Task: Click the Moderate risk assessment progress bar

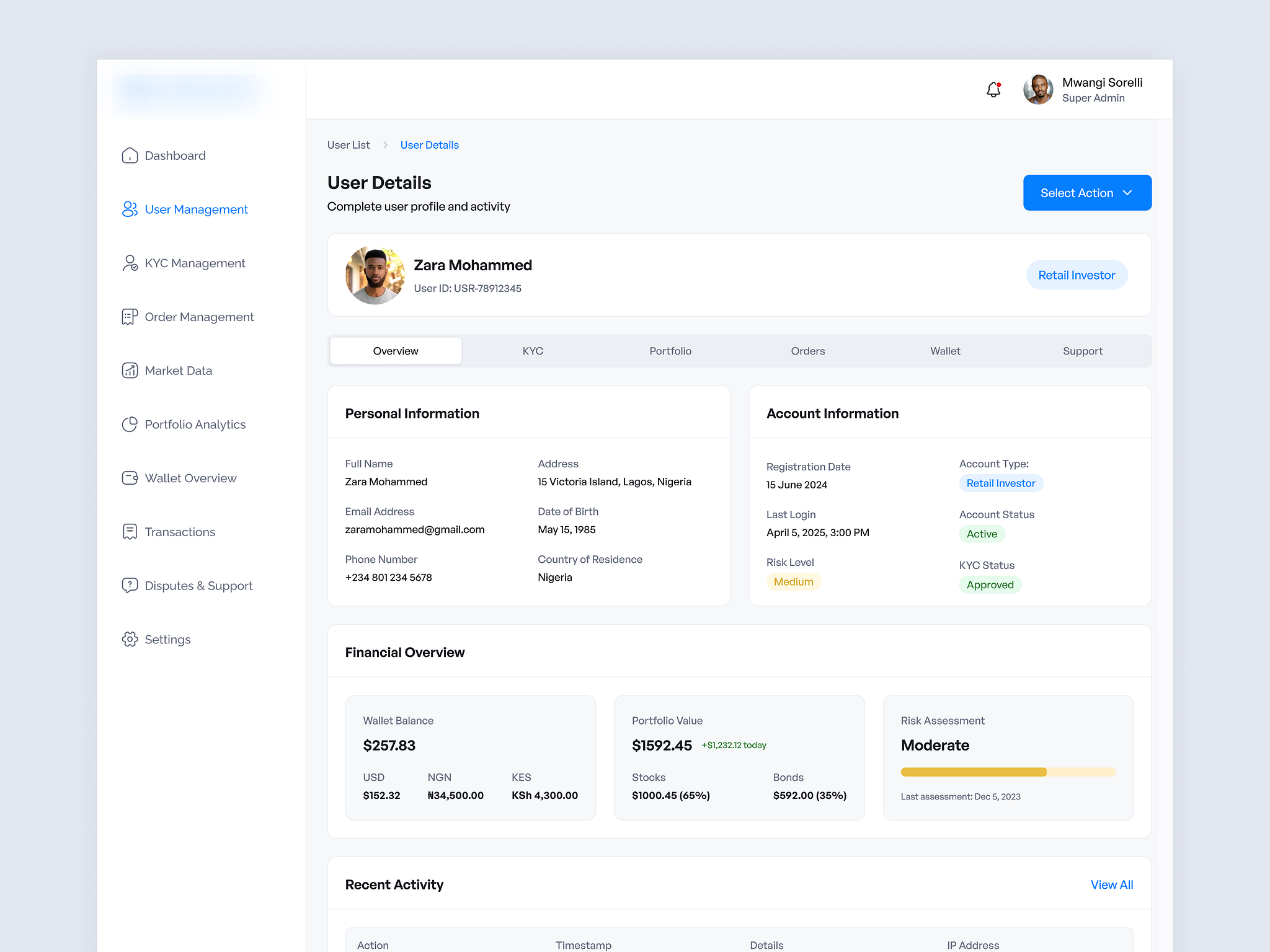Action: pyautogui.click(x=1007, y=772)
